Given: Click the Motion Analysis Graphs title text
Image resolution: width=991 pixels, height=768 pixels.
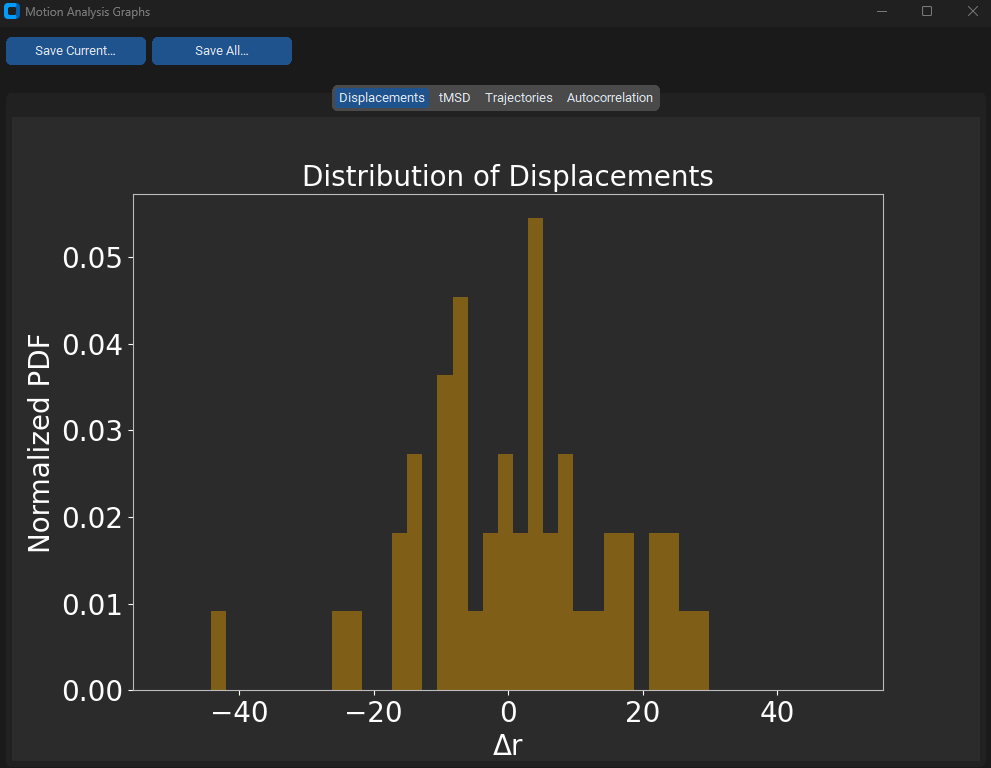Looking at the screenshot, I should click(88, 12).
